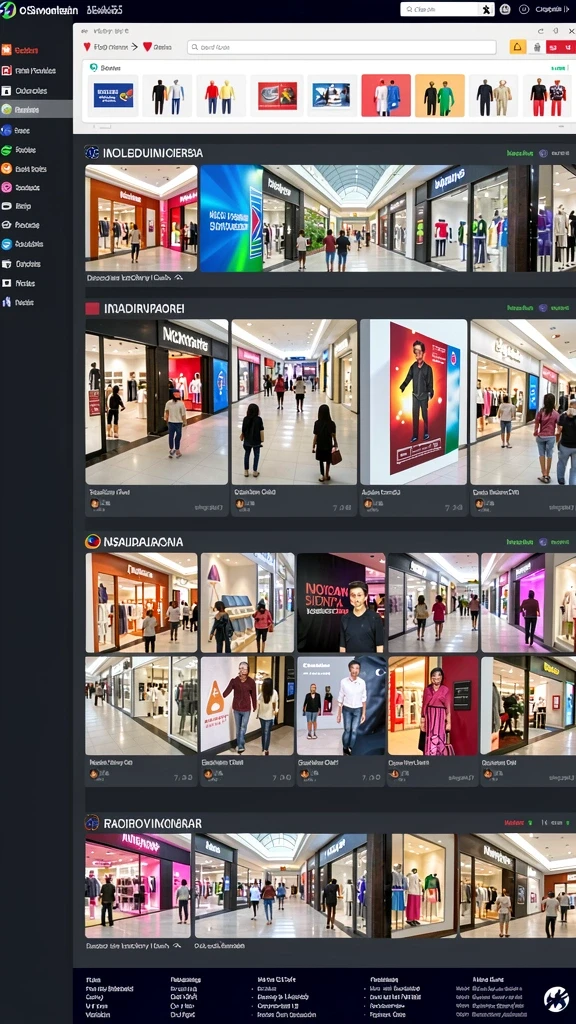
Task: Click the outlined circle icon in the top bar
Action: (x=524, y=9)
